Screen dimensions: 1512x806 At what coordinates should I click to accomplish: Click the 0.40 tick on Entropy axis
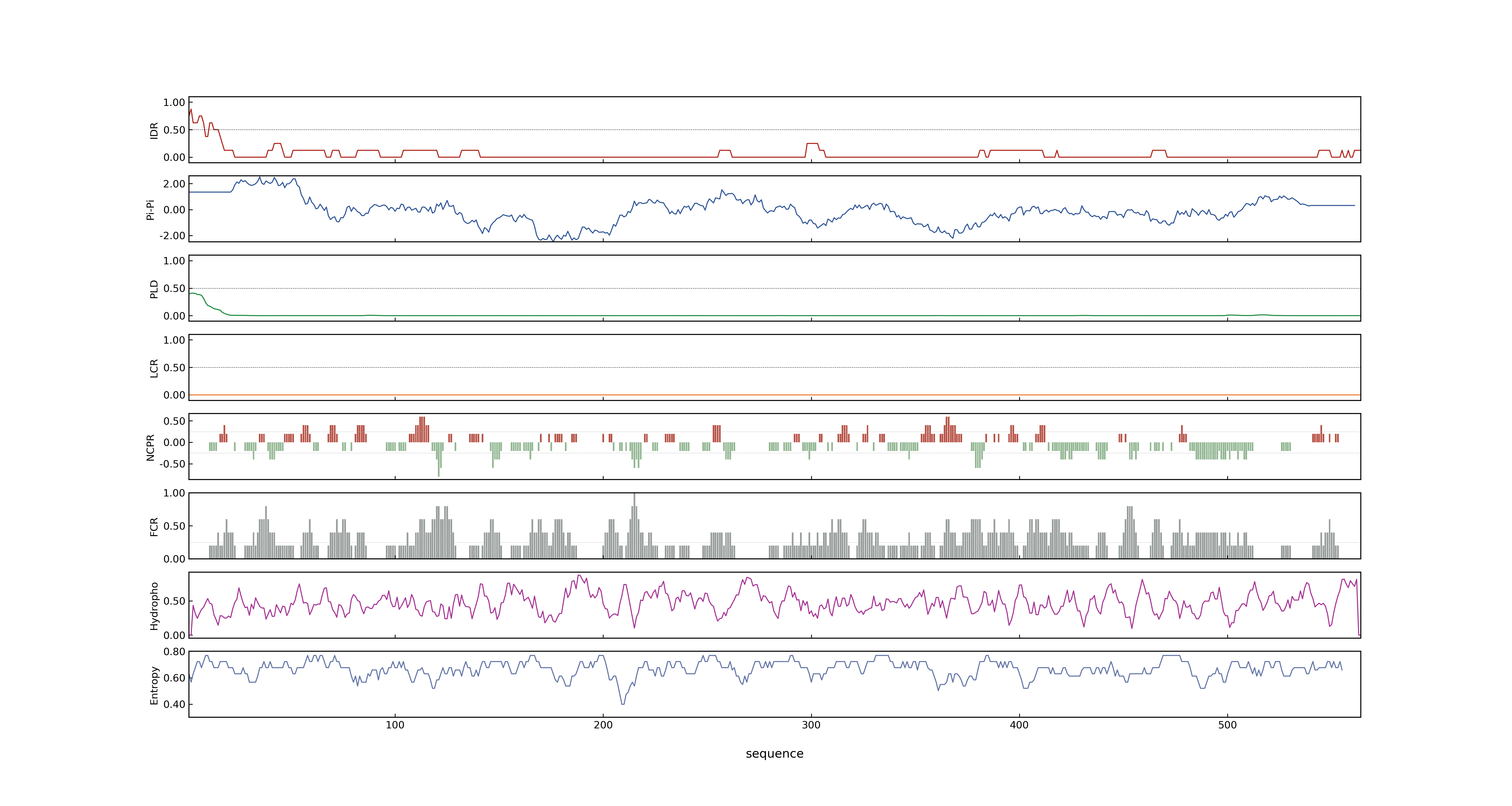tap(174, 704)
